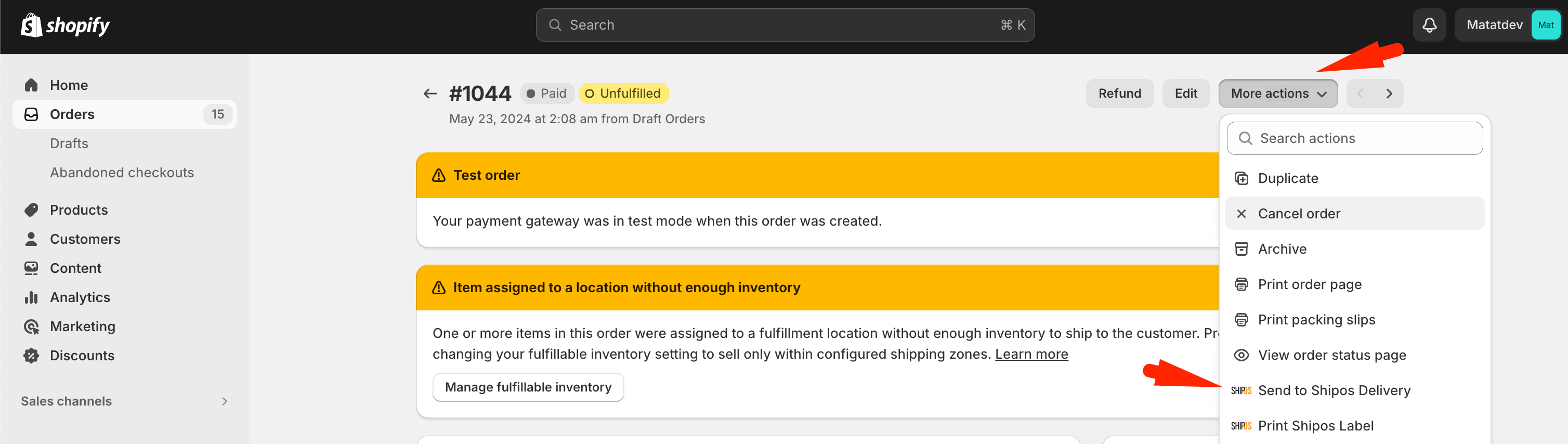Click the Home house icon in sidebar

point(31,85)
